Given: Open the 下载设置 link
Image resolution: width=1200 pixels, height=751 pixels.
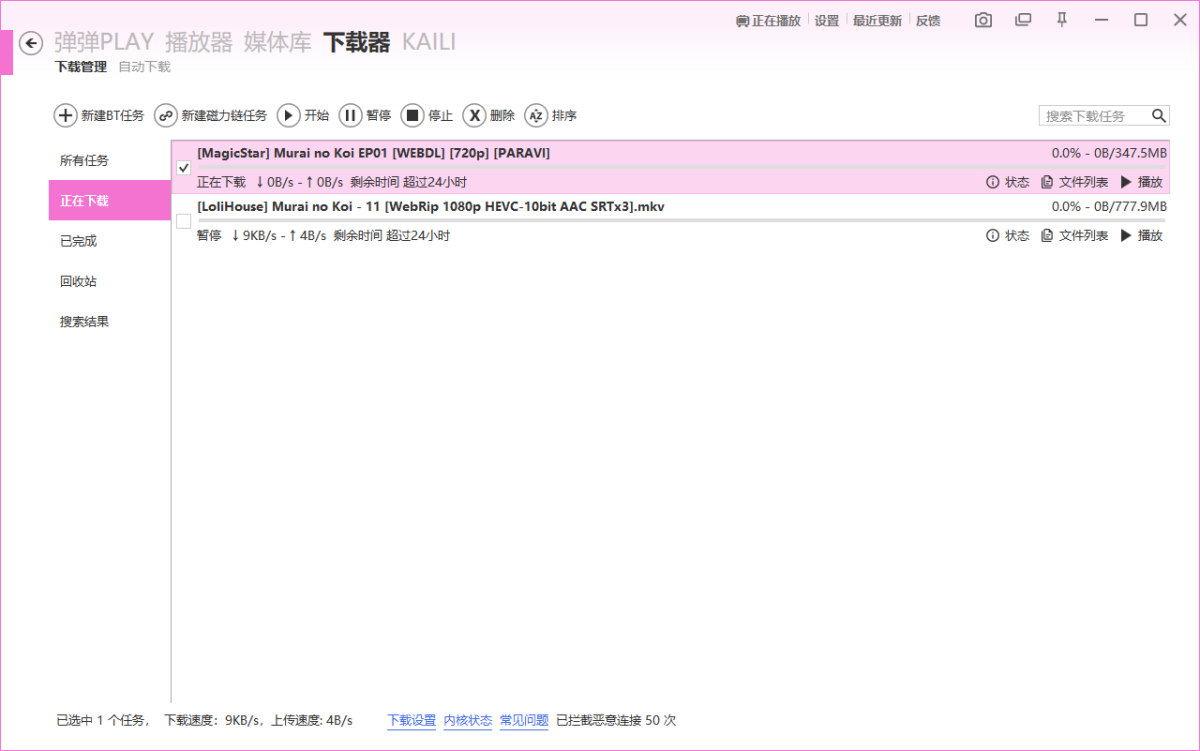Looking at the screenshot, I should coord(411,720).
